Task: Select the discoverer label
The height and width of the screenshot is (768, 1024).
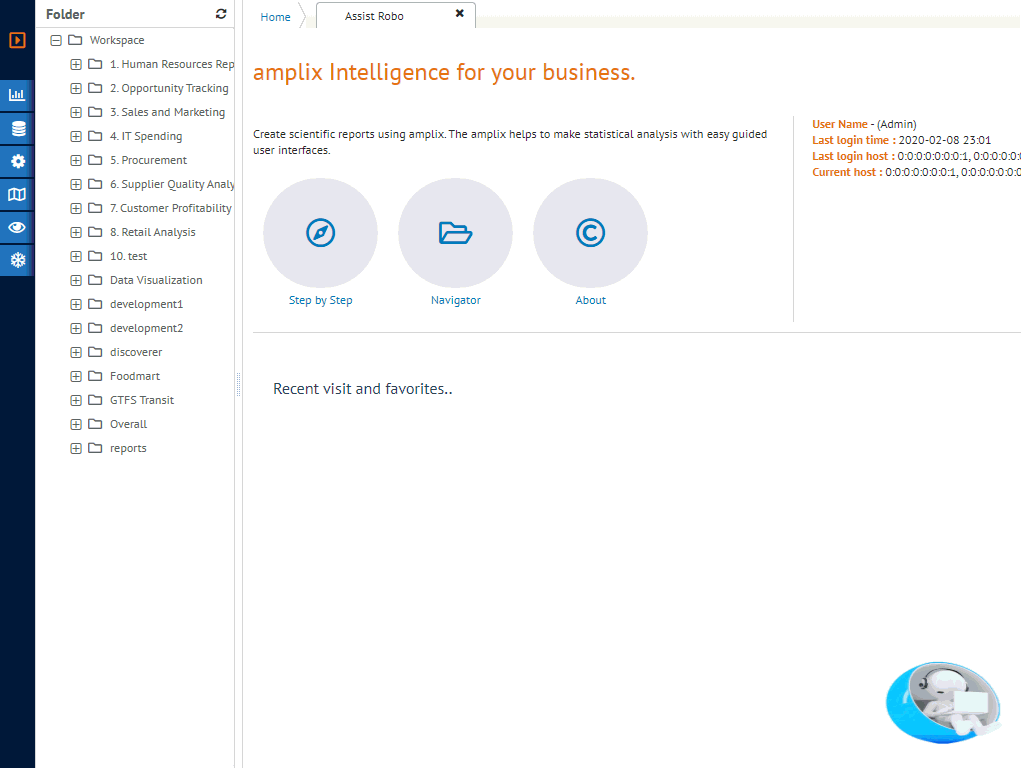Action: click(136, 352)
